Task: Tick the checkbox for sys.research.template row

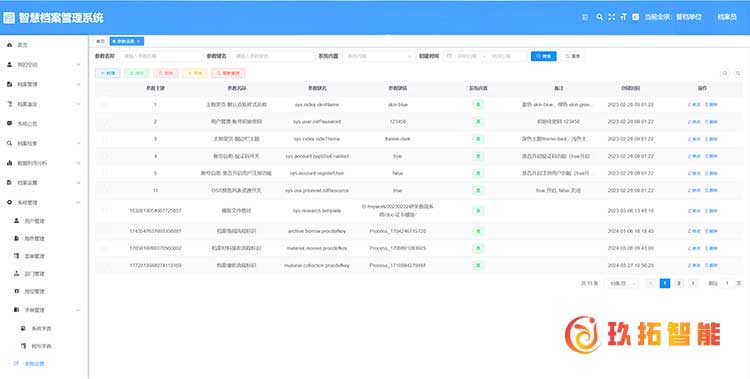Action: (x=104, y=211)
